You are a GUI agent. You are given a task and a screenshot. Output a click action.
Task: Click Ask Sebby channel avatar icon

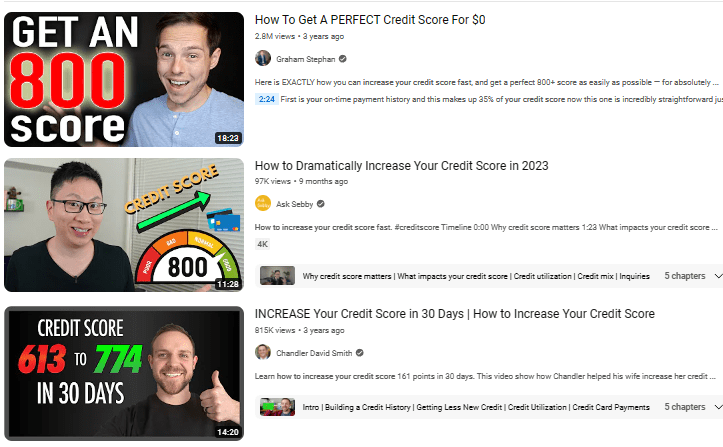tap(263, 203)
